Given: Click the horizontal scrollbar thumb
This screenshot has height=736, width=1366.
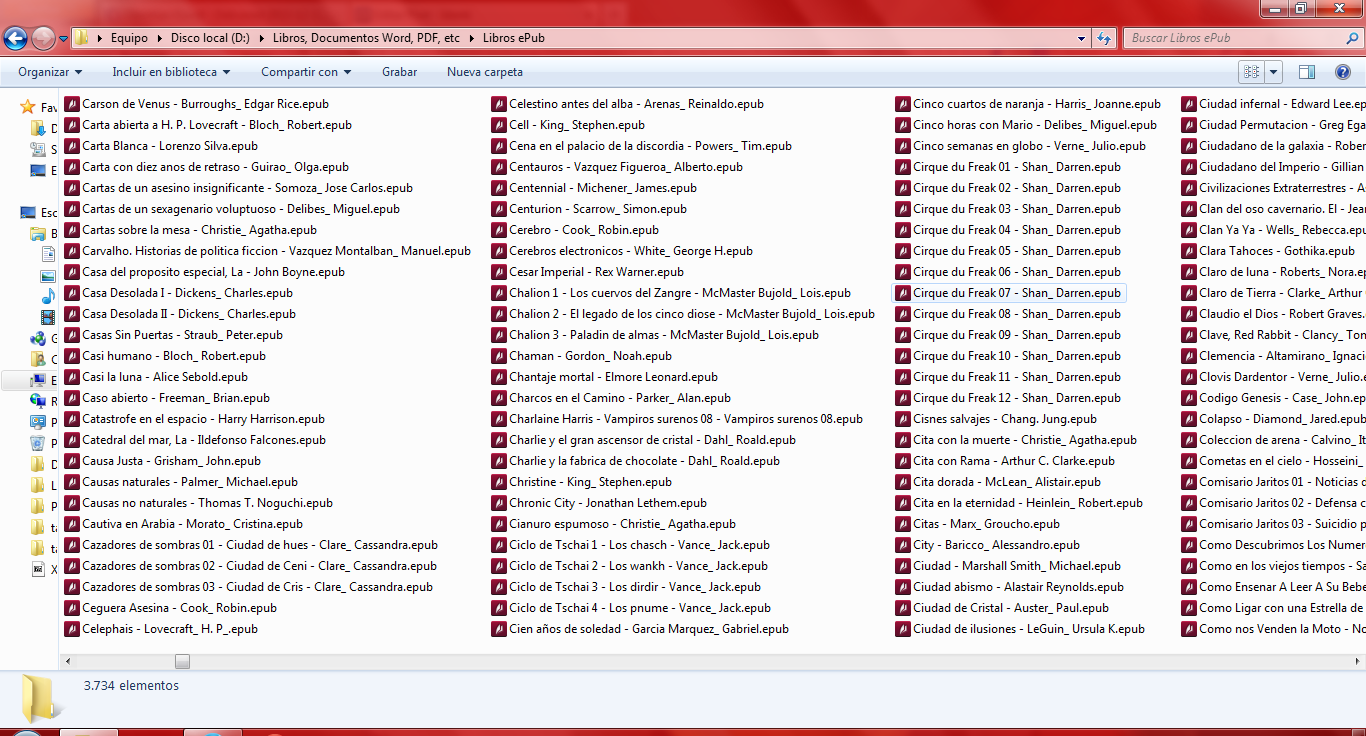Looking at the screenshot, I should tap(182, 661).
